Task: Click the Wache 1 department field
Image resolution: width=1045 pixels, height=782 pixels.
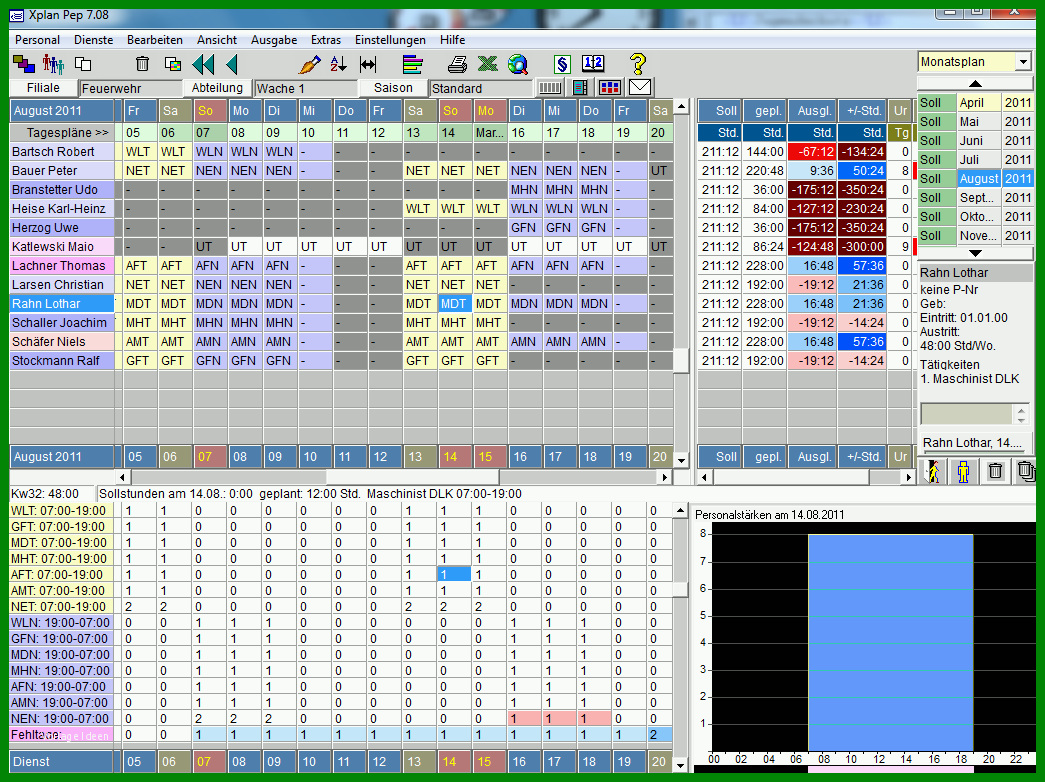Action: (x=306, y=88)
